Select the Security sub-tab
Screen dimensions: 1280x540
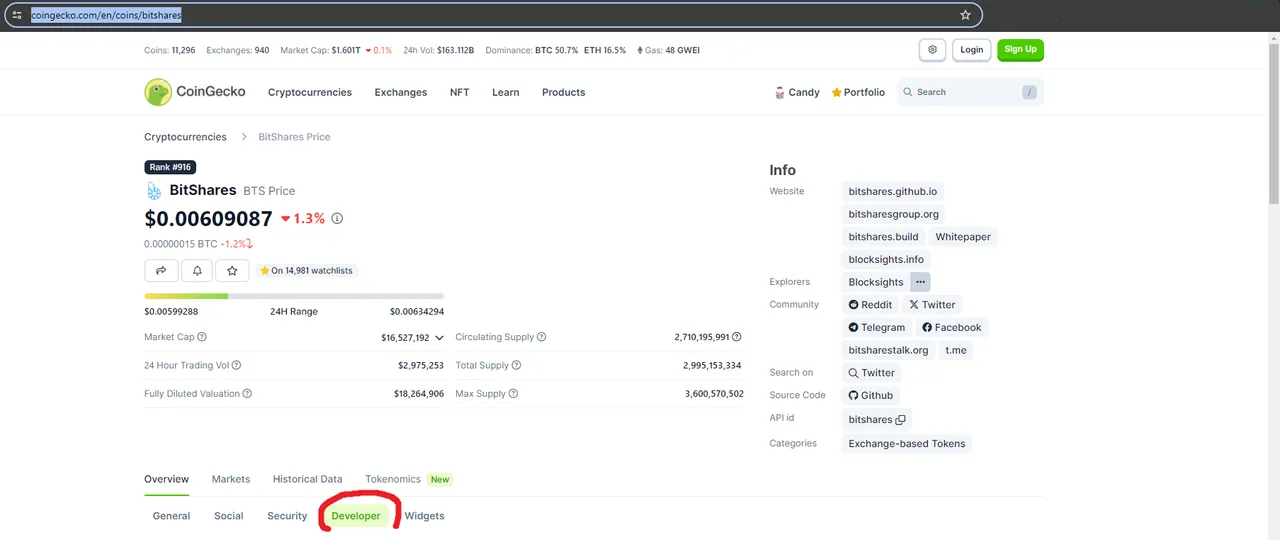pyautogui.click(x=287, y=516)
